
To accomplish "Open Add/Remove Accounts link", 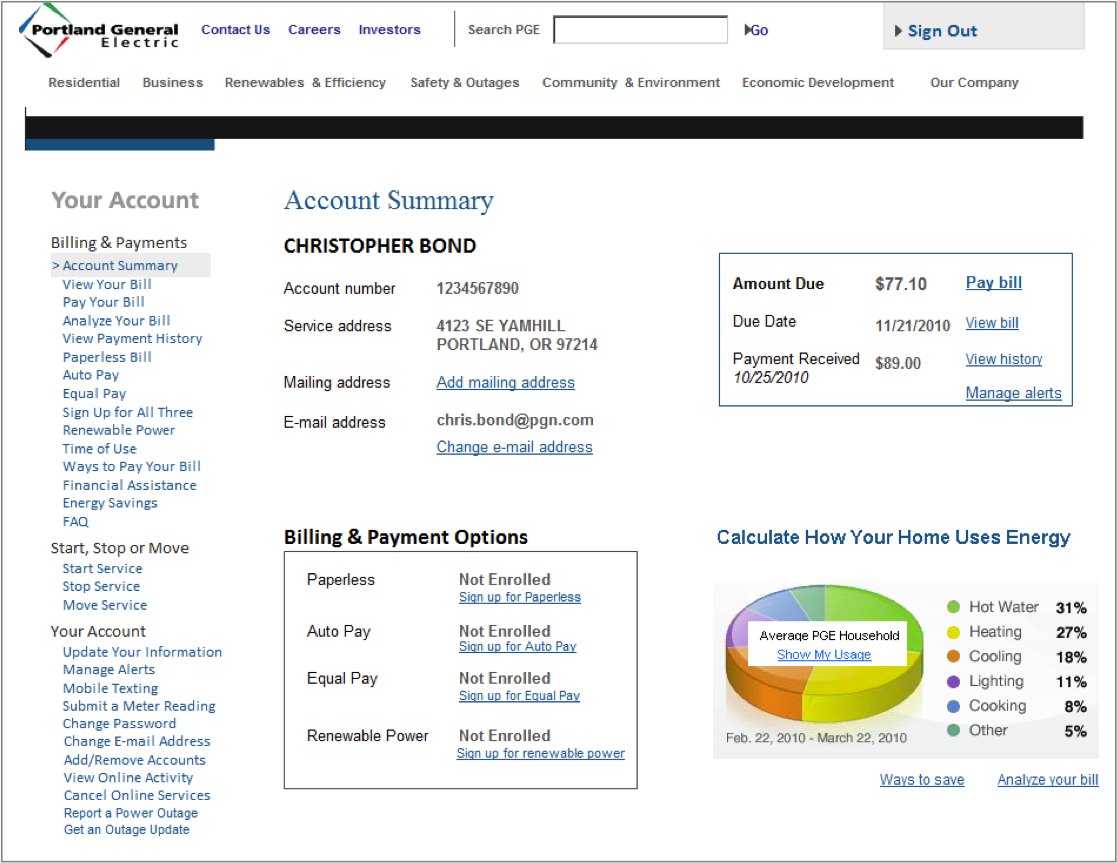I will (134, 760).
